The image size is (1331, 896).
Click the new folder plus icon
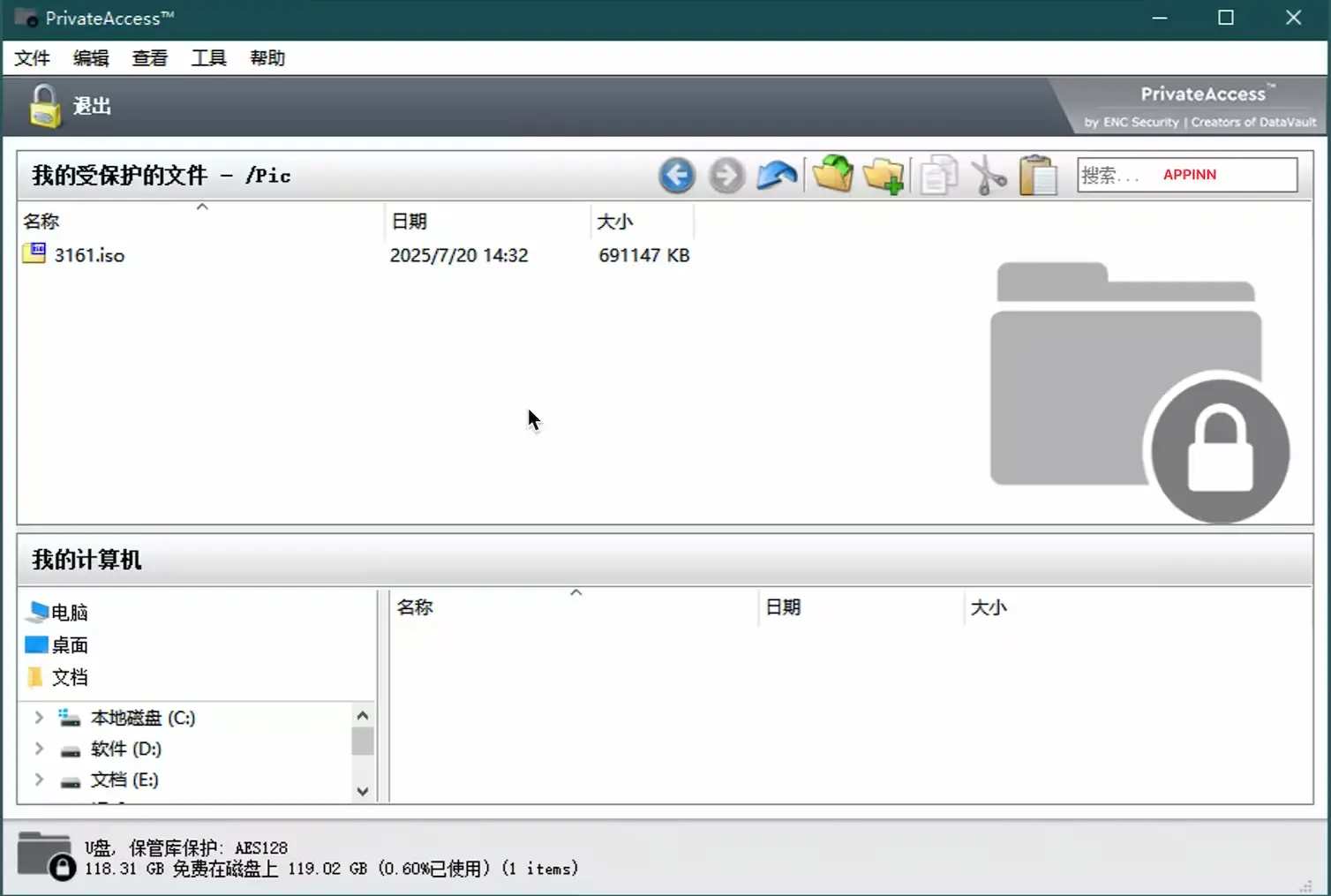(884, 176)
